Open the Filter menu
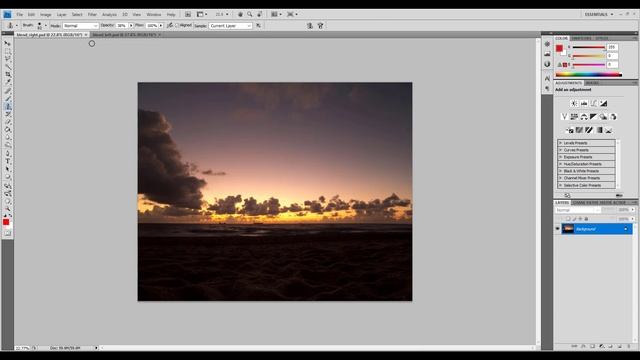 point(92,14)
